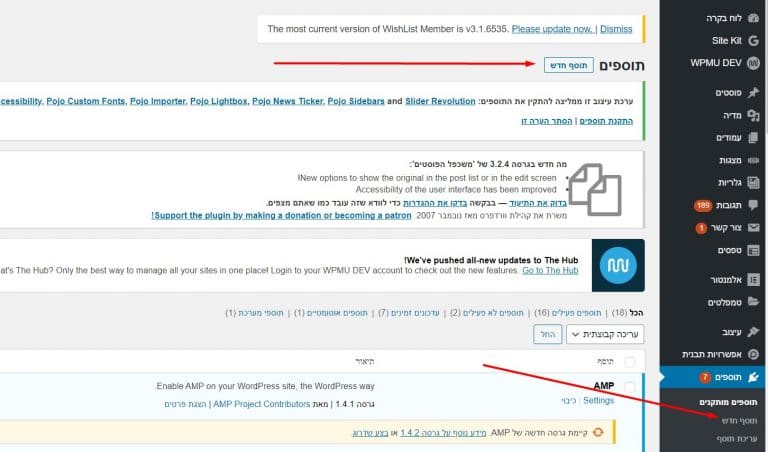
Task: Open the WPMU DEV menu item
Action: pyautogui.click(x=716, y=63)
